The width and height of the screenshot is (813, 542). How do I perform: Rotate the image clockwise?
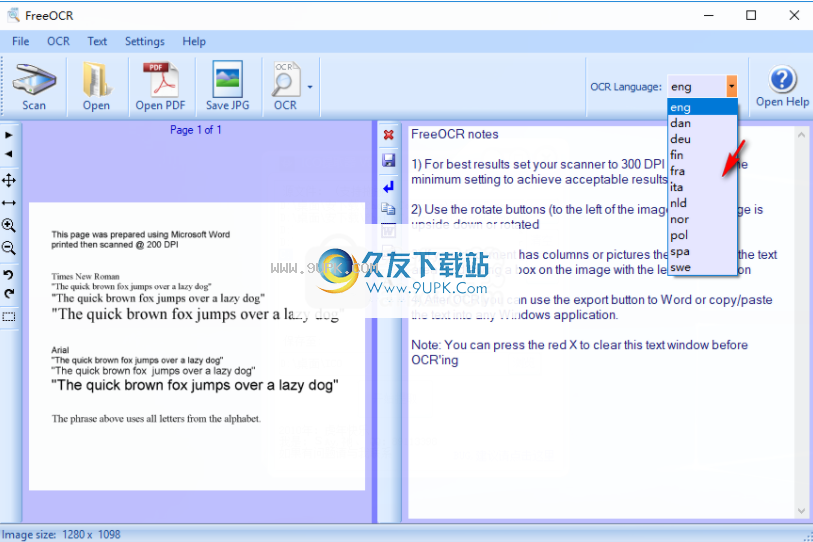[x=8, y=294]
